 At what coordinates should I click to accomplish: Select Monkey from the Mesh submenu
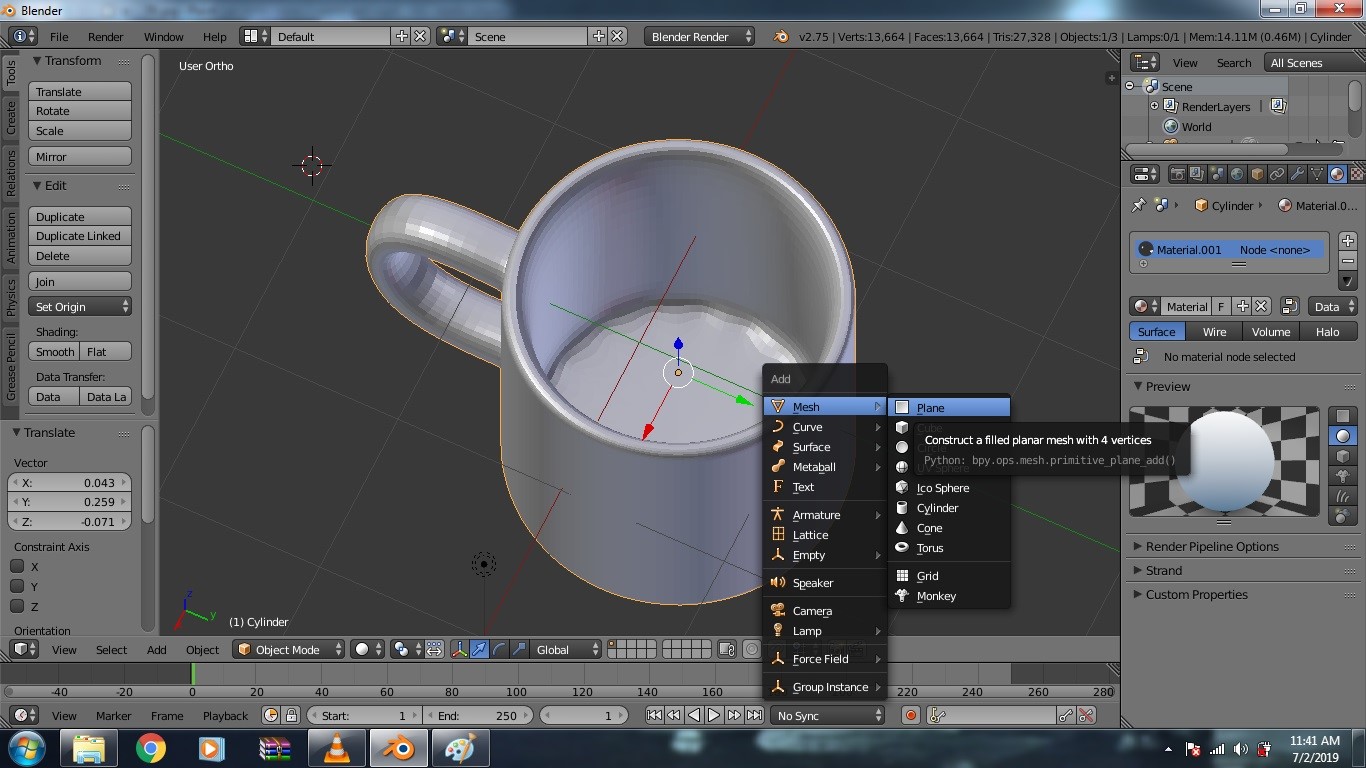(936, 596)
